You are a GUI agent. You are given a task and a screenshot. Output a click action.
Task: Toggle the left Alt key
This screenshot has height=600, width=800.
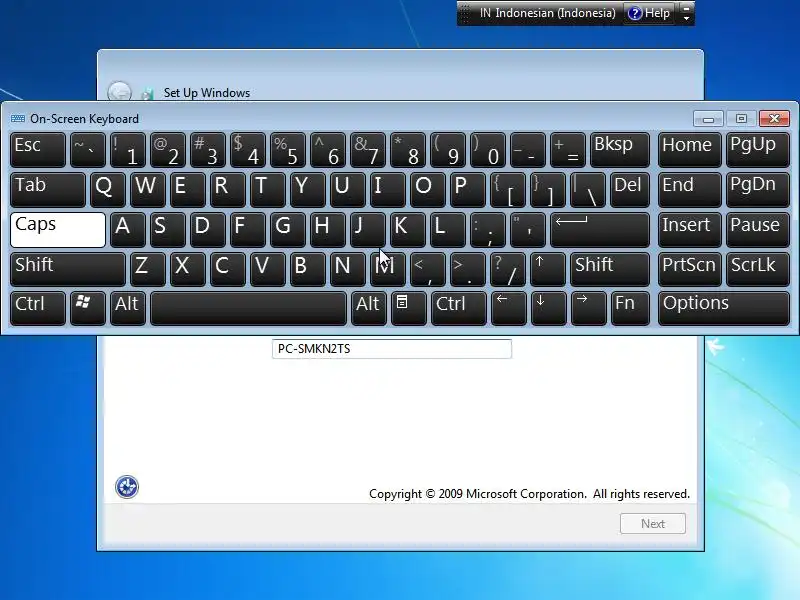pyautogui.click(x=128, y=308)
